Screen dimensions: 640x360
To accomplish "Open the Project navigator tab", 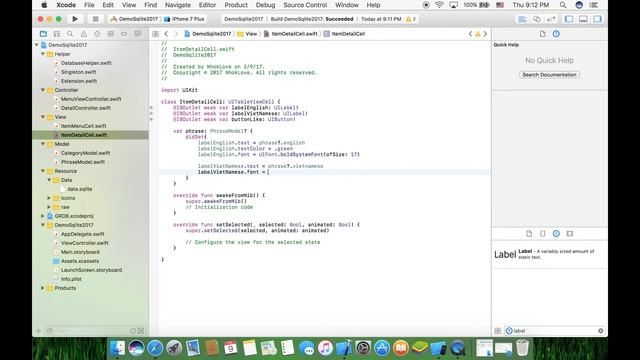I will pyautogui.click(x=43, y=34).
